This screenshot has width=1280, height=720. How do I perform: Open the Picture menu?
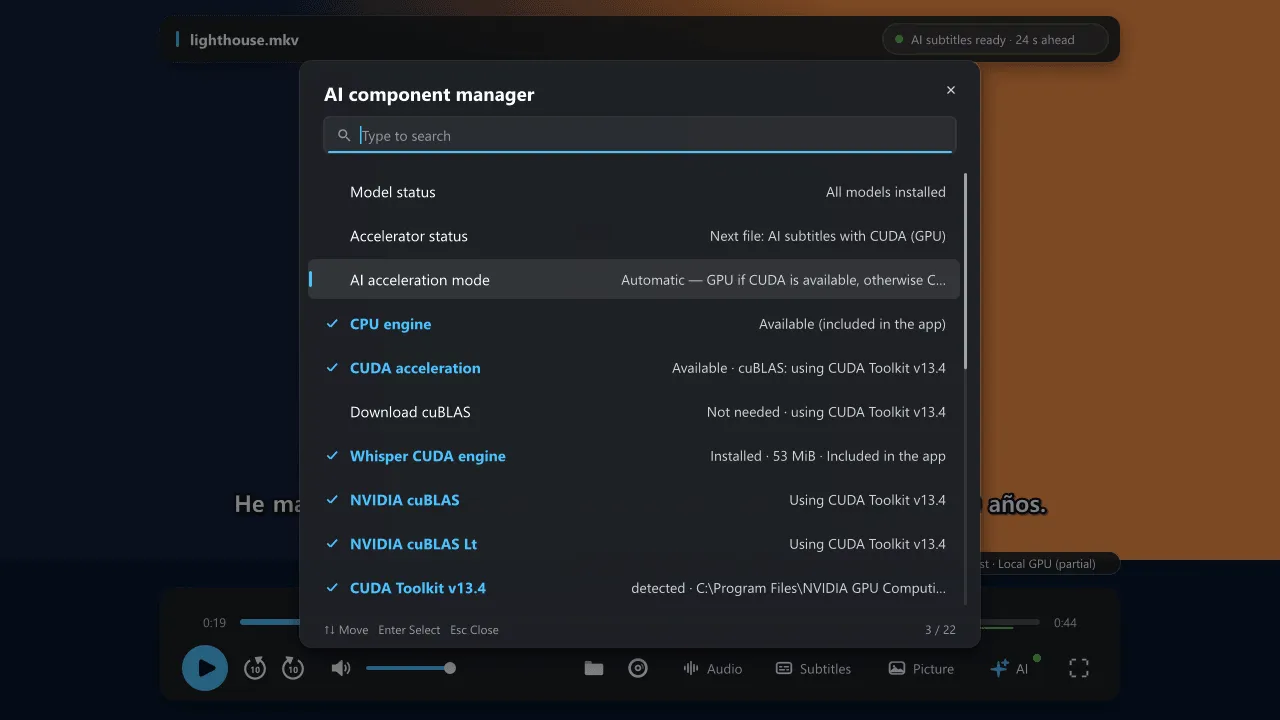pos(921,669)
